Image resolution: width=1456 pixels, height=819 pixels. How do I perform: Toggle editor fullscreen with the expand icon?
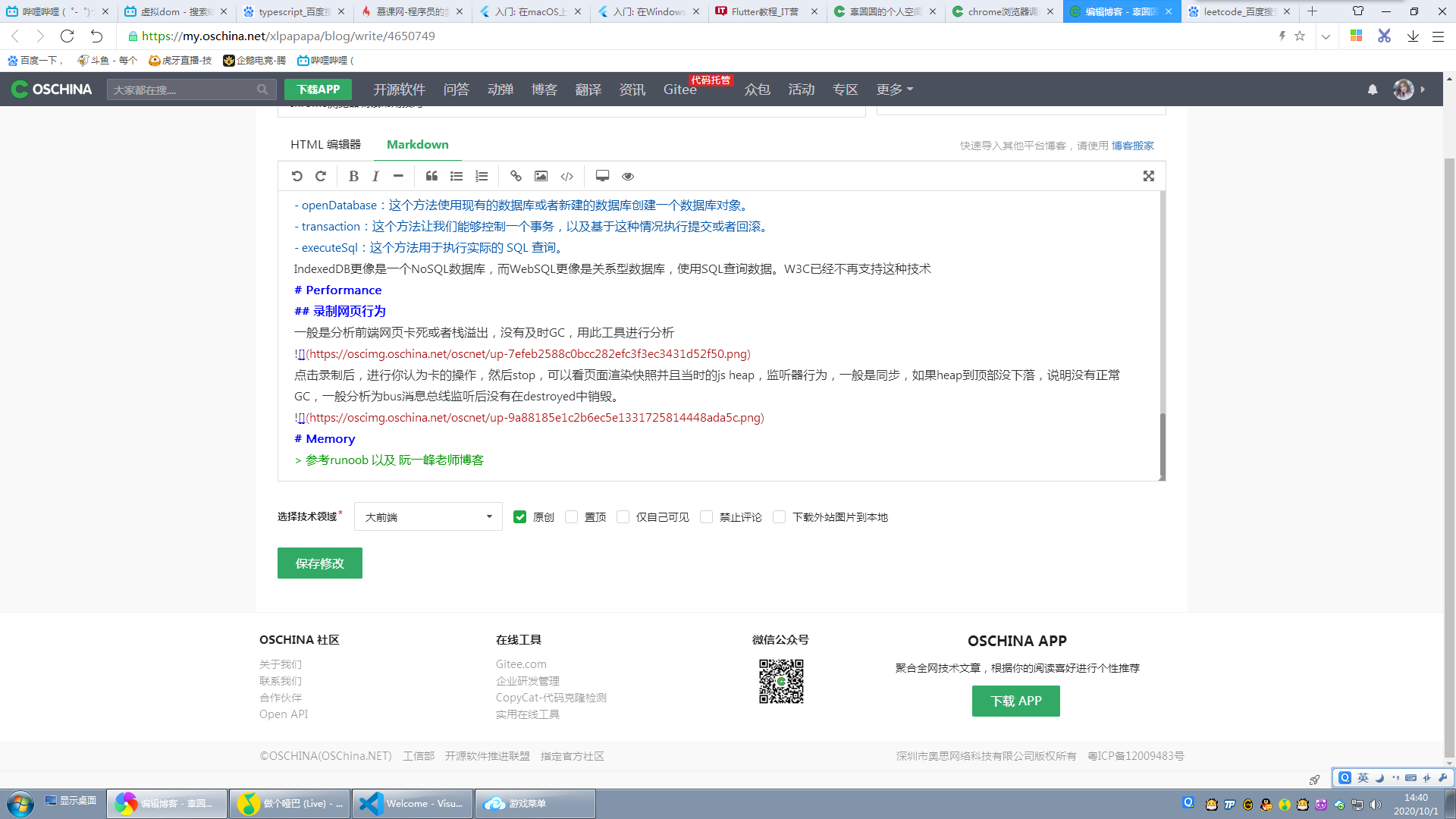pyautogui.click(x=1148, y=176)
